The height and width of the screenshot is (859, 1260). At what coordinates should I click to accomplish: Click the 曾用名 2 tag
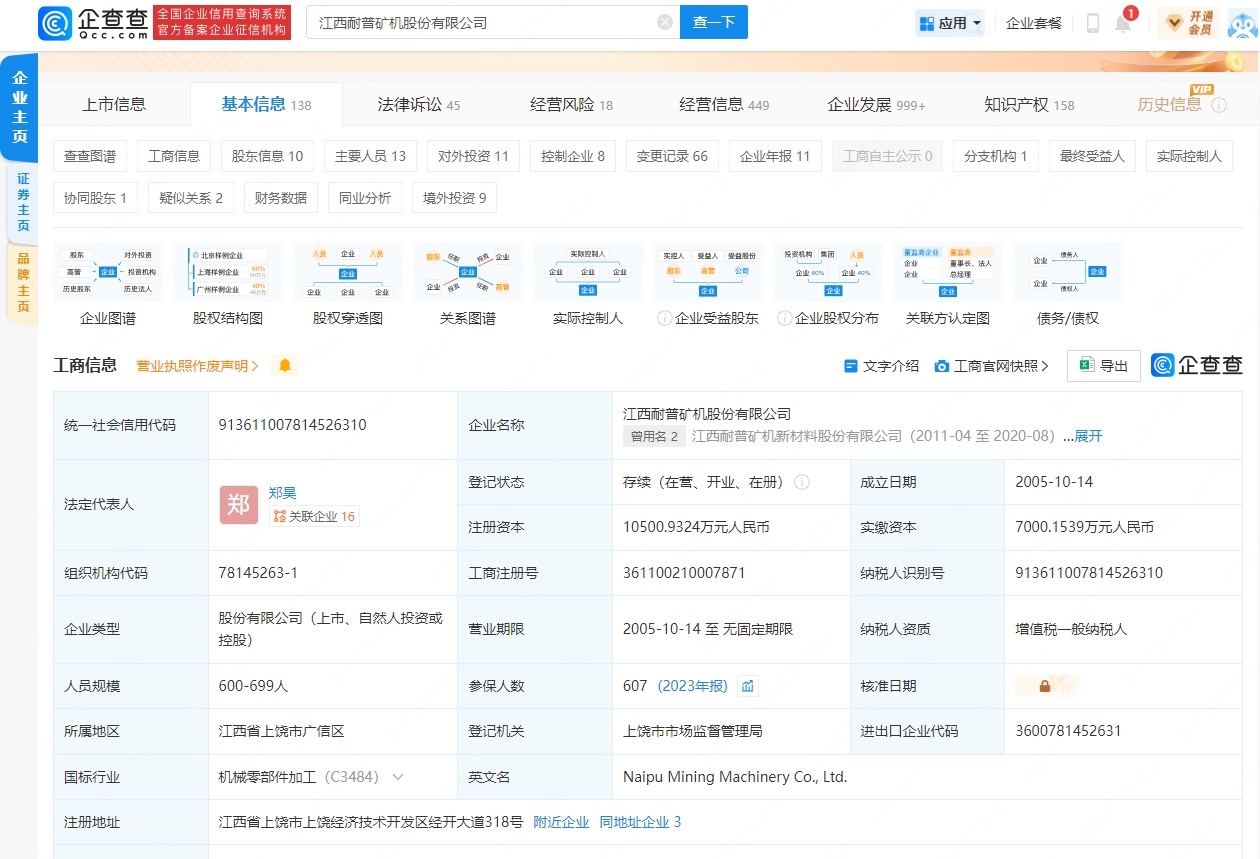point(654,436)
